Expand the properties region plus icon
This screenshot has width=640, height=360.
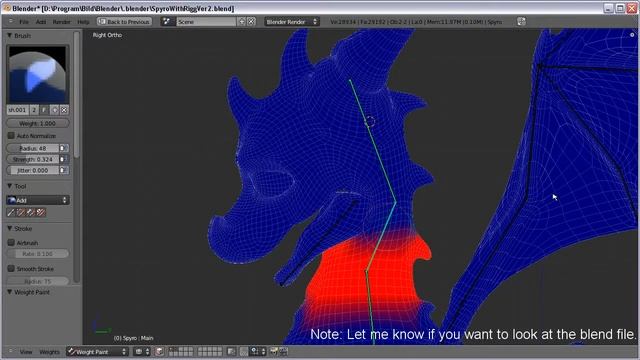pyautogui.click(x=632, y=35)
